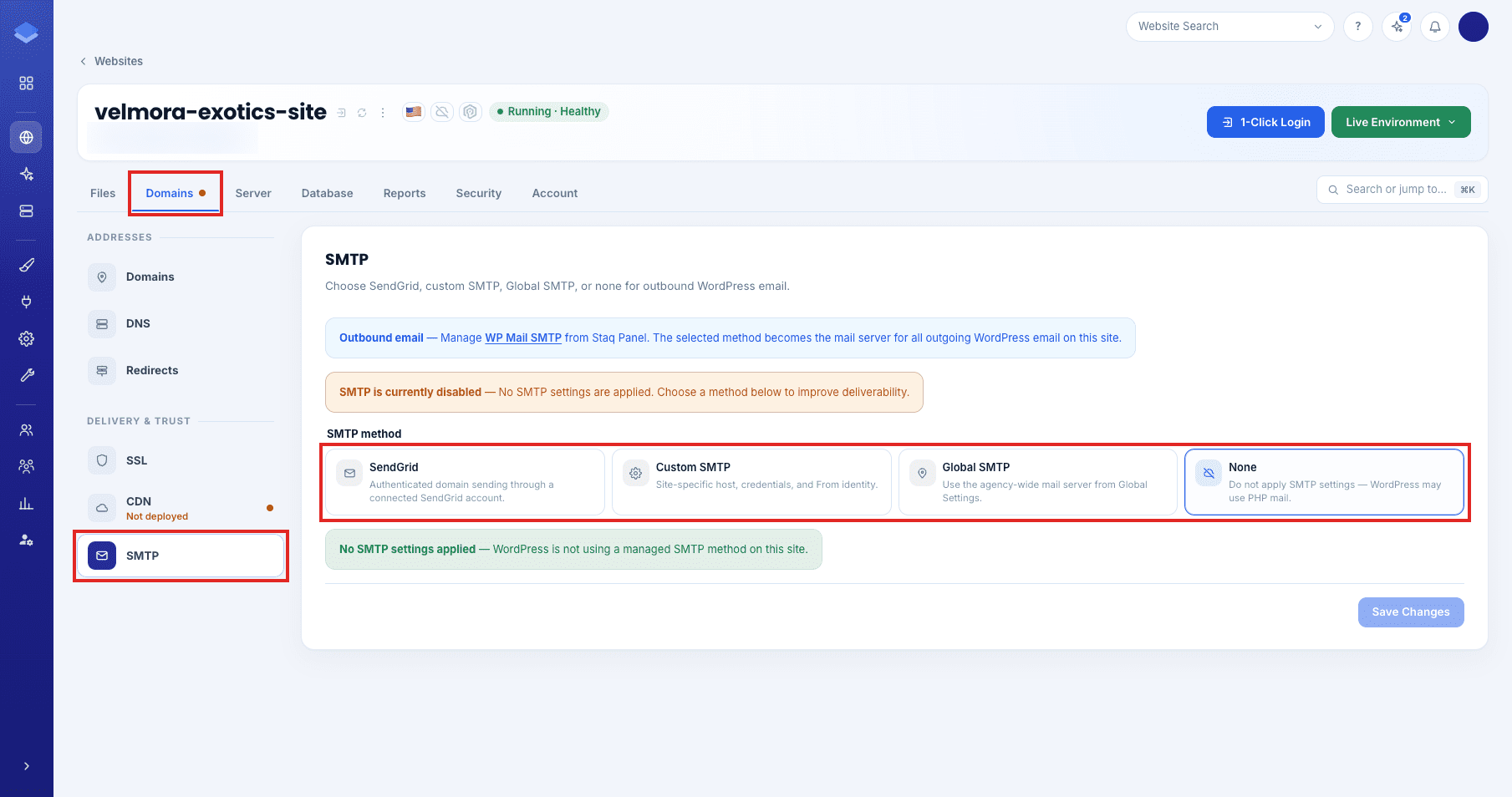The image size is (1512, 797).
Task: Click the Search or jump to field
Action: (x=1402, y=190)
